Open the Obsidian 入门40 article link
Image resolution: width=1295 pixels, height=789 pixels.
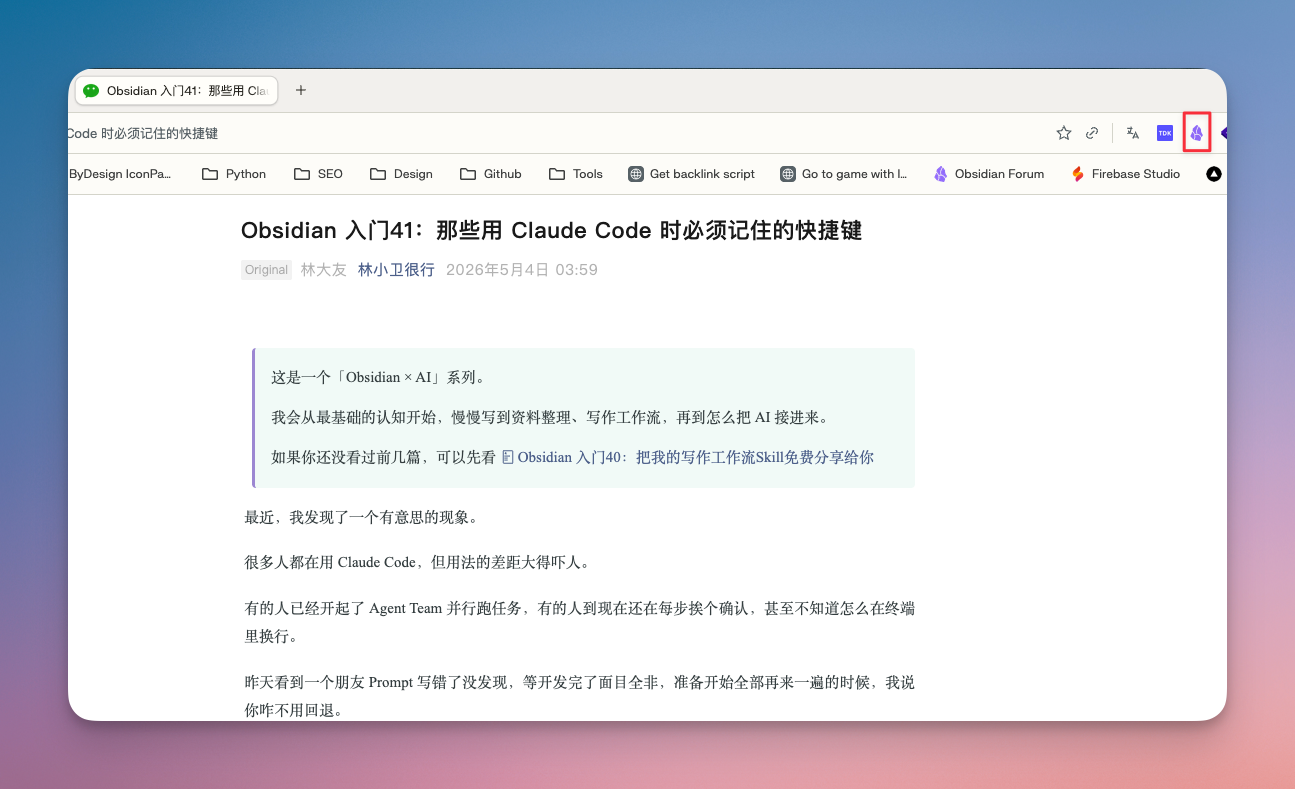pos(687,458)
